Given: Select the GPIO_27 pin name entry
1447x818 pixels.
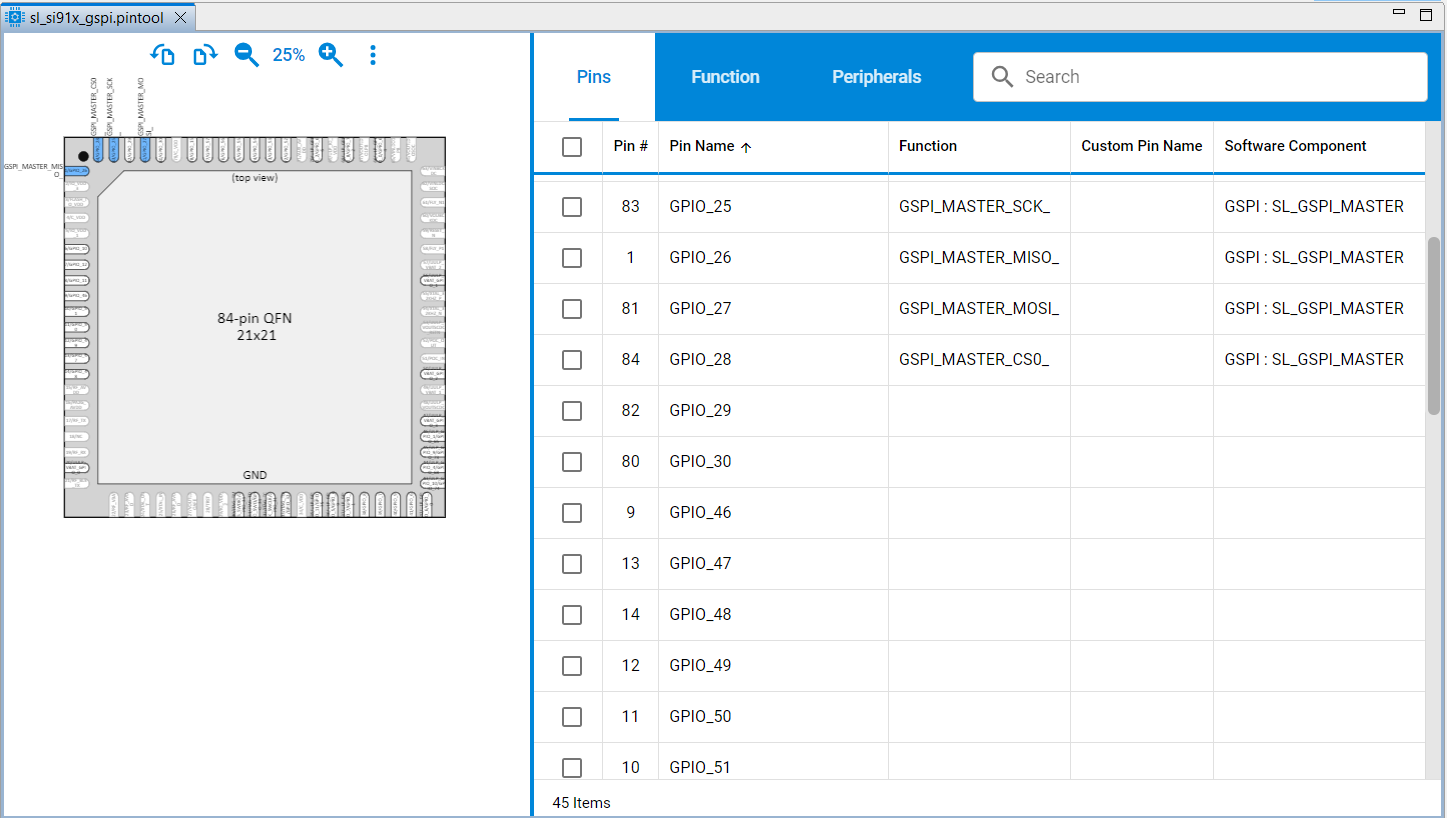Looking at the screenshot, I should coord(700,308).
